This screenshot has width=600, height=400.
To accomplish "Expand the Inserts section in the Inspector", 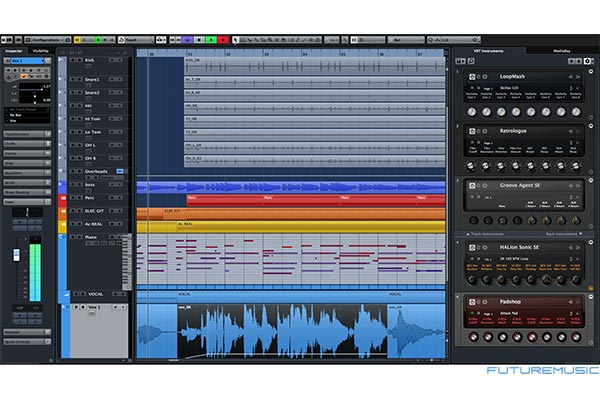I will click(27, 153).
